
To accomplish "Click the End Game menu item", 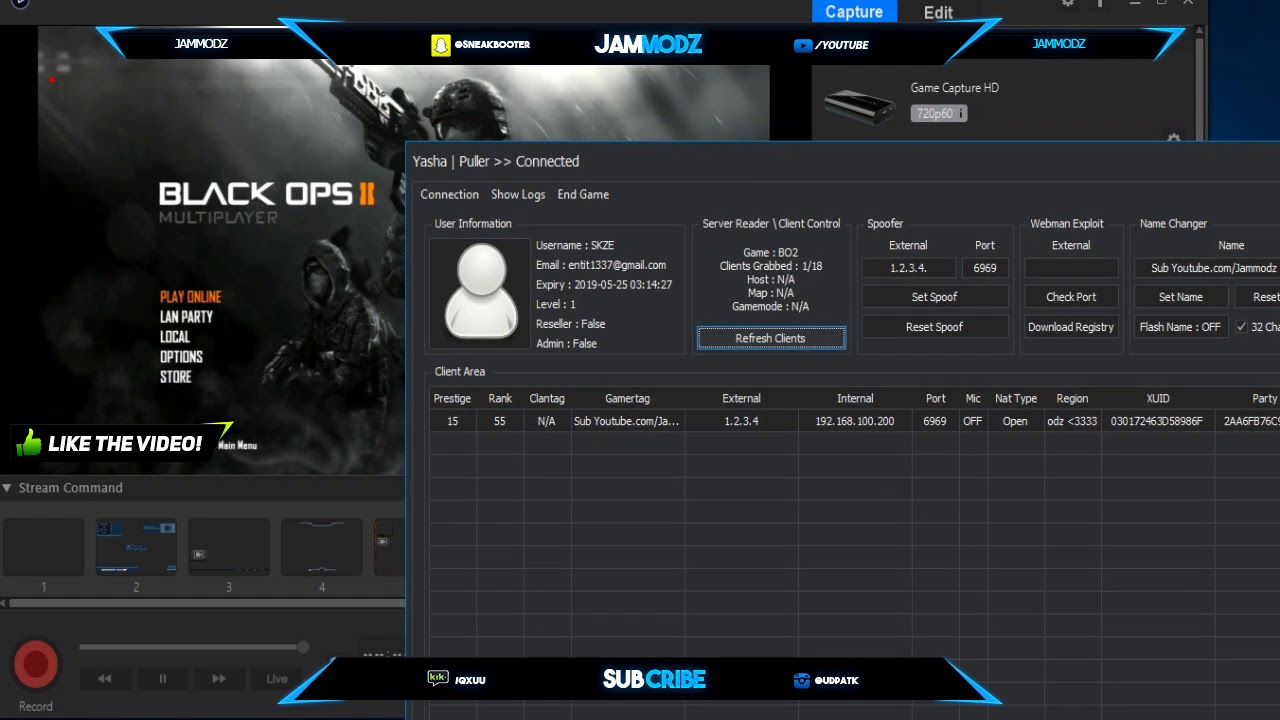I will point(583,195).
